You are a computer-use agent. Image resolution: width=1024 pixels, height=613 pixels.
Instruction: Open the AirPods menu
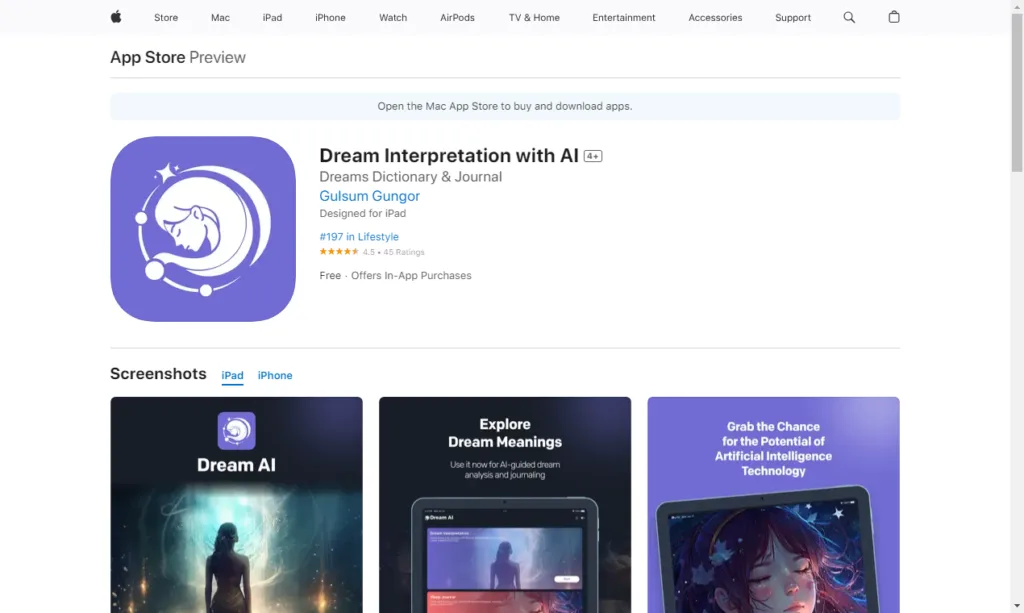pos(457,18)
